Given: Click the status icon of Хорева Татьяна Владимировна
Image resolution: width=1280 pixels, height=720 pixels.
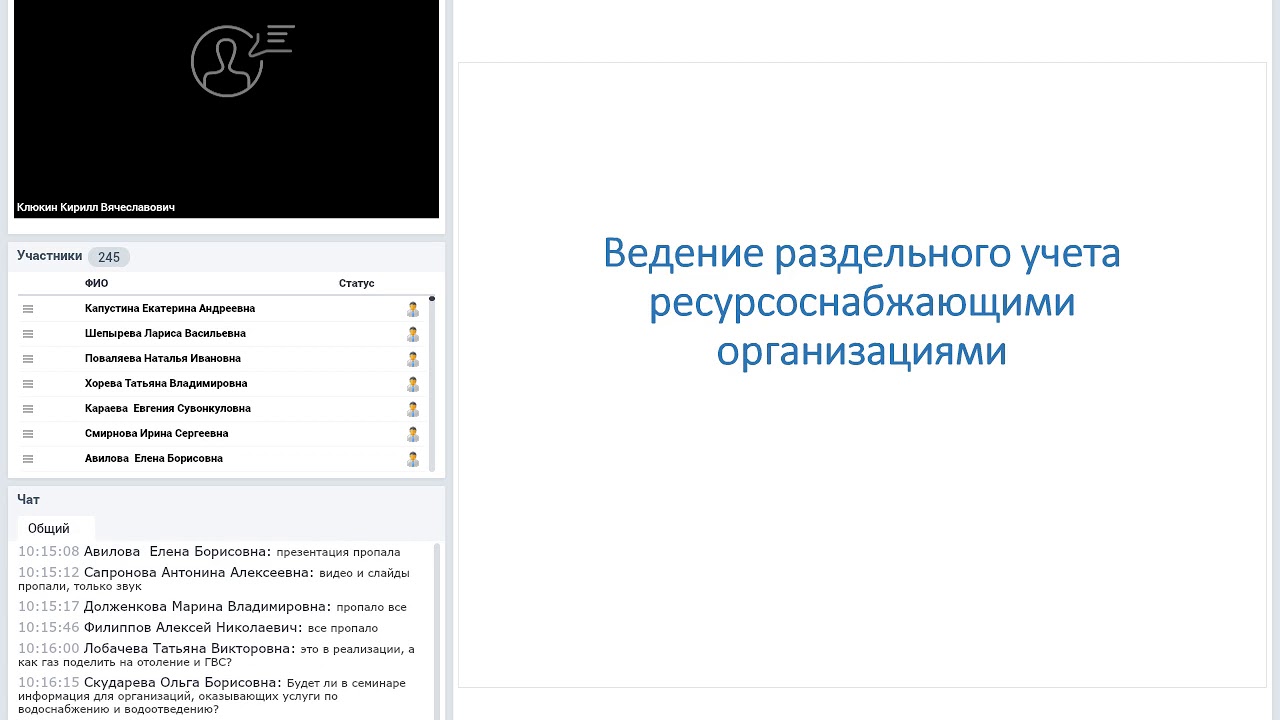Looking at the screenshot, I should pyautogui.click(x=412, y=384).
